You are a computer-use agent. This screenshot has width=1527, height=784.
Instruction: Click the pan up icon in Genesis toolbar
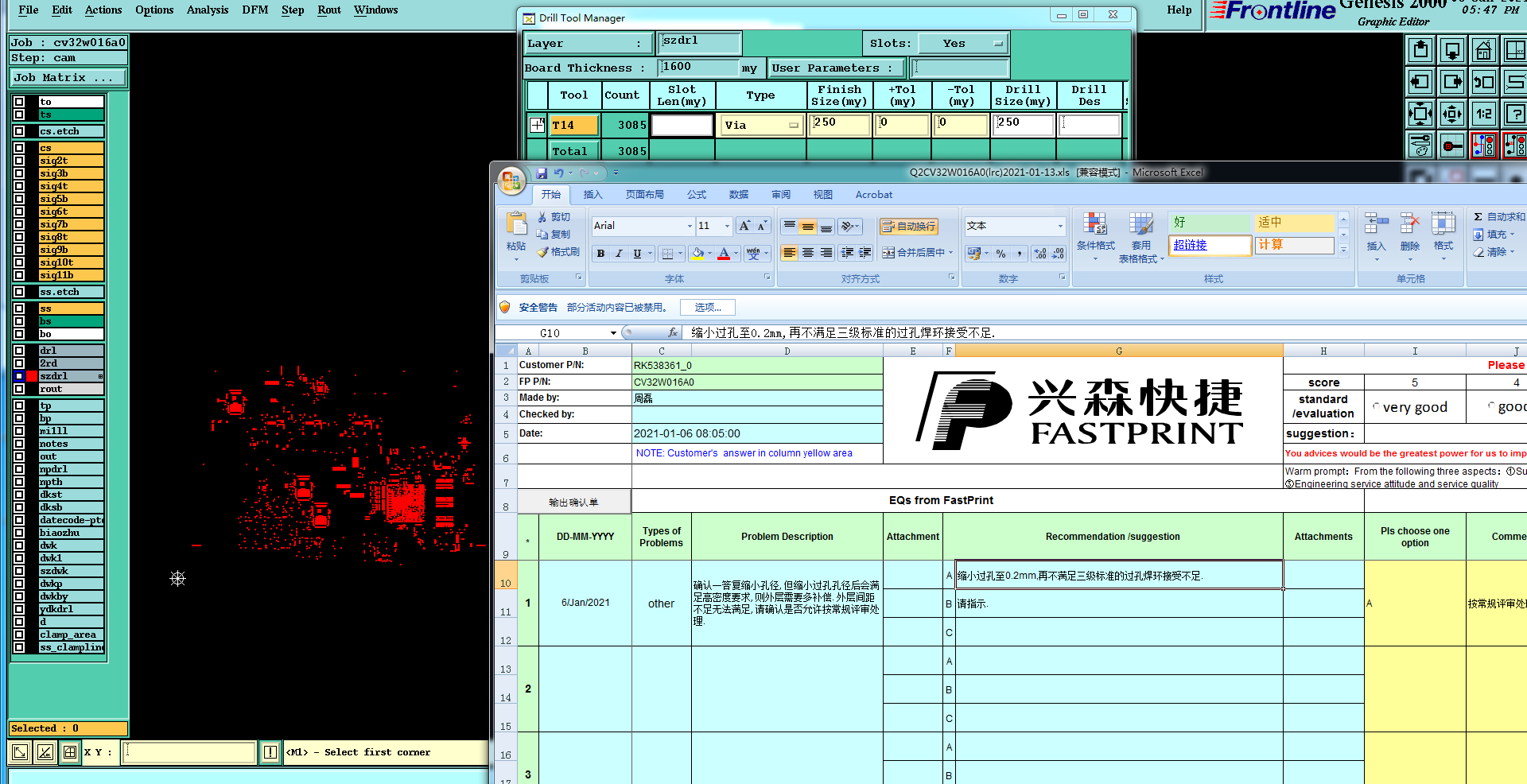[x=1420, y=50]
